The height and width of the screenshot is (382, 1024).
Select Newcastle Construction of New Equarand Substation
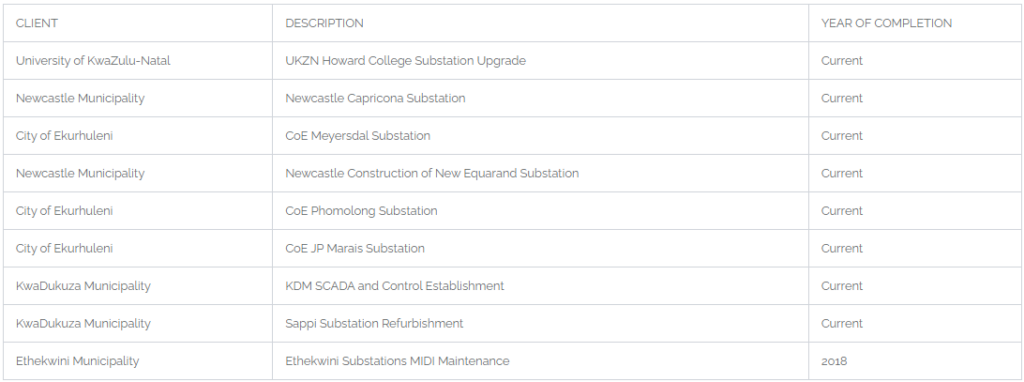(432, 174)
